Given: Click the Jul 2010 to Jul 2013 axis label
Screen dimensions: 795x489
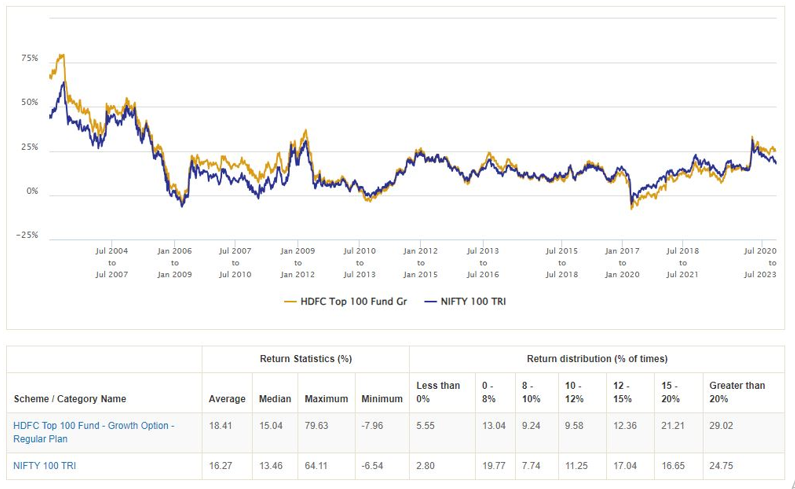Looking at the screenshot, I should 359,263.
